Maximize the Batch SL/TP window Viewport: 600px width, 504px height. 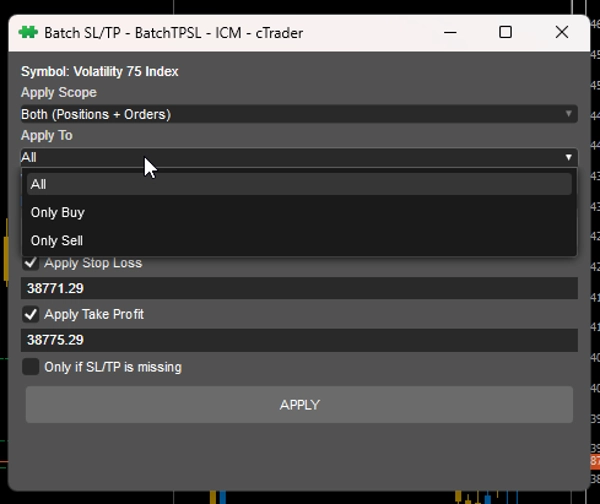pyautogui.click(x=505, y=33)
